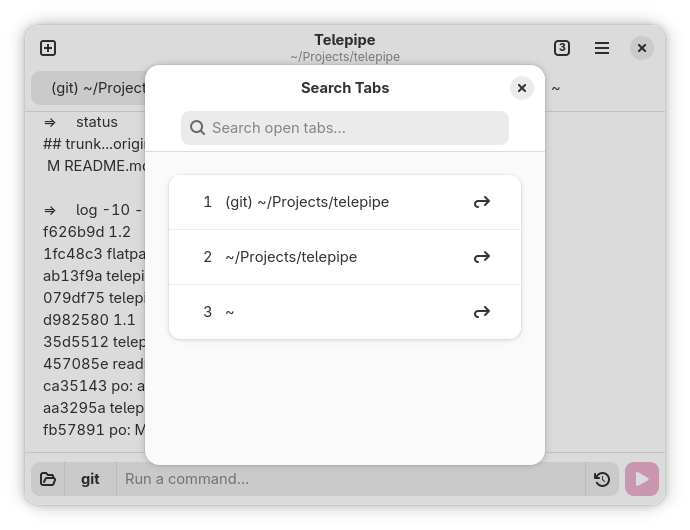This screenshot has height=530, width=690.
Task: Click the 079df75 telepi commit line
Action: click(x=94, y=298)
